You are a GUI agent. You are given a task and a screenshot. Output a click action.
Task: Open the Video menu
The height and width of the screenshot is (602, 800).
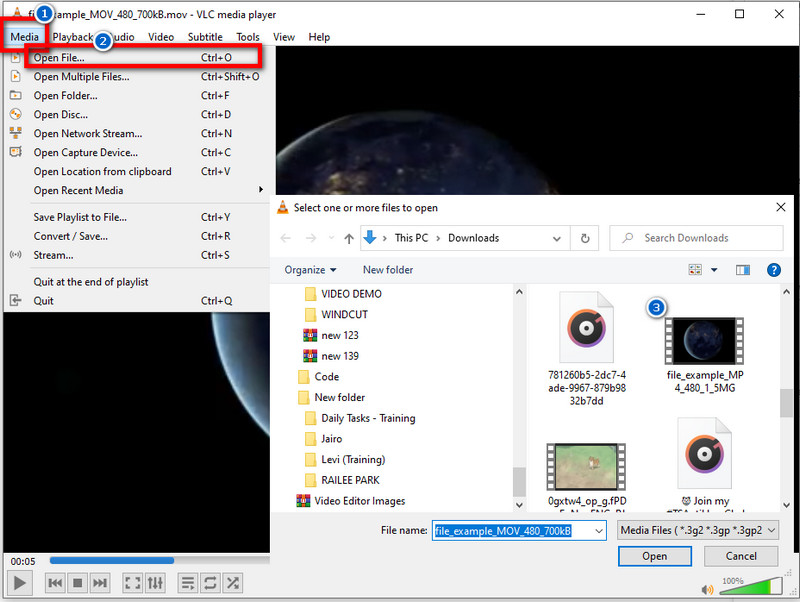(161, 37)
